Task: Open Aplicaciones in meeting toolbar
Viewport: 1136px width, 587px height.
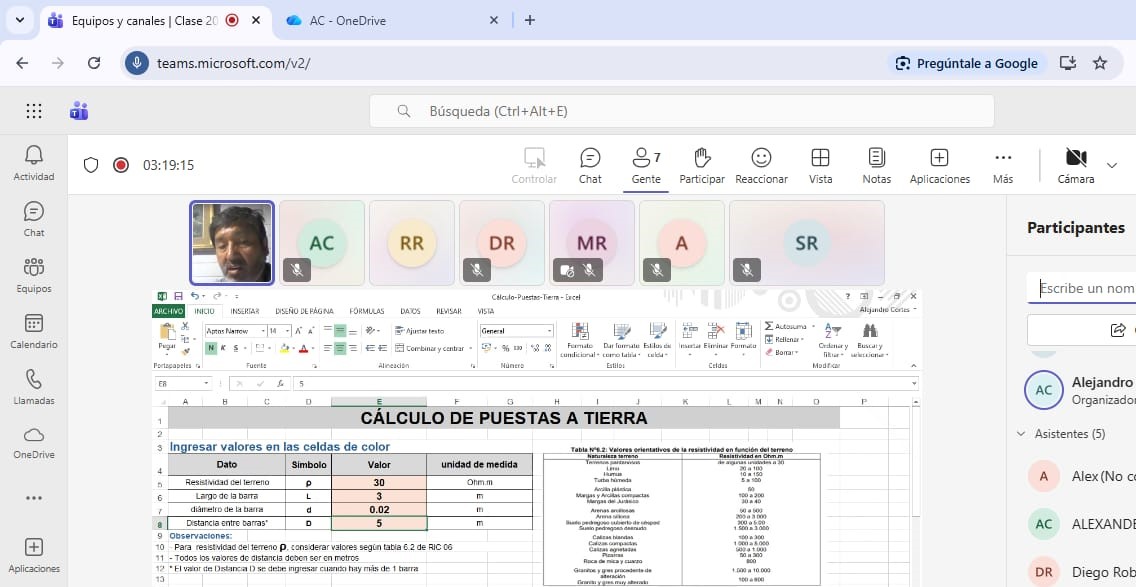Action: [939, 165]
